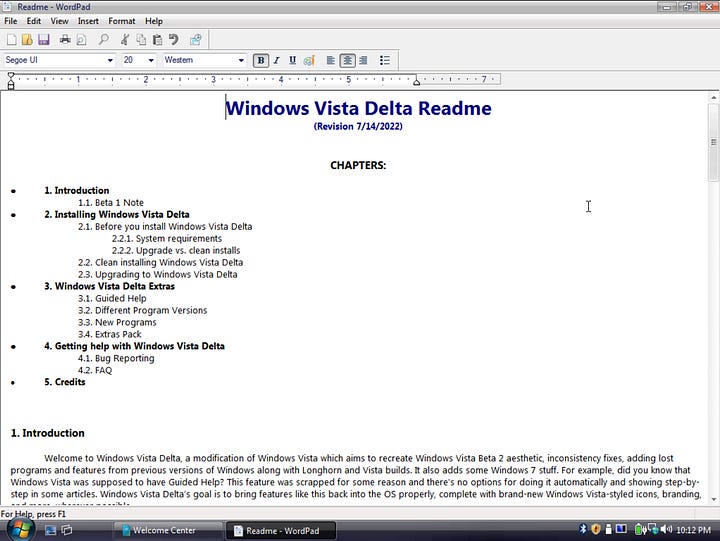
Task: Paste from clipboard with the Paste icon
Action: pyautogui.click(x=157, y=39)
